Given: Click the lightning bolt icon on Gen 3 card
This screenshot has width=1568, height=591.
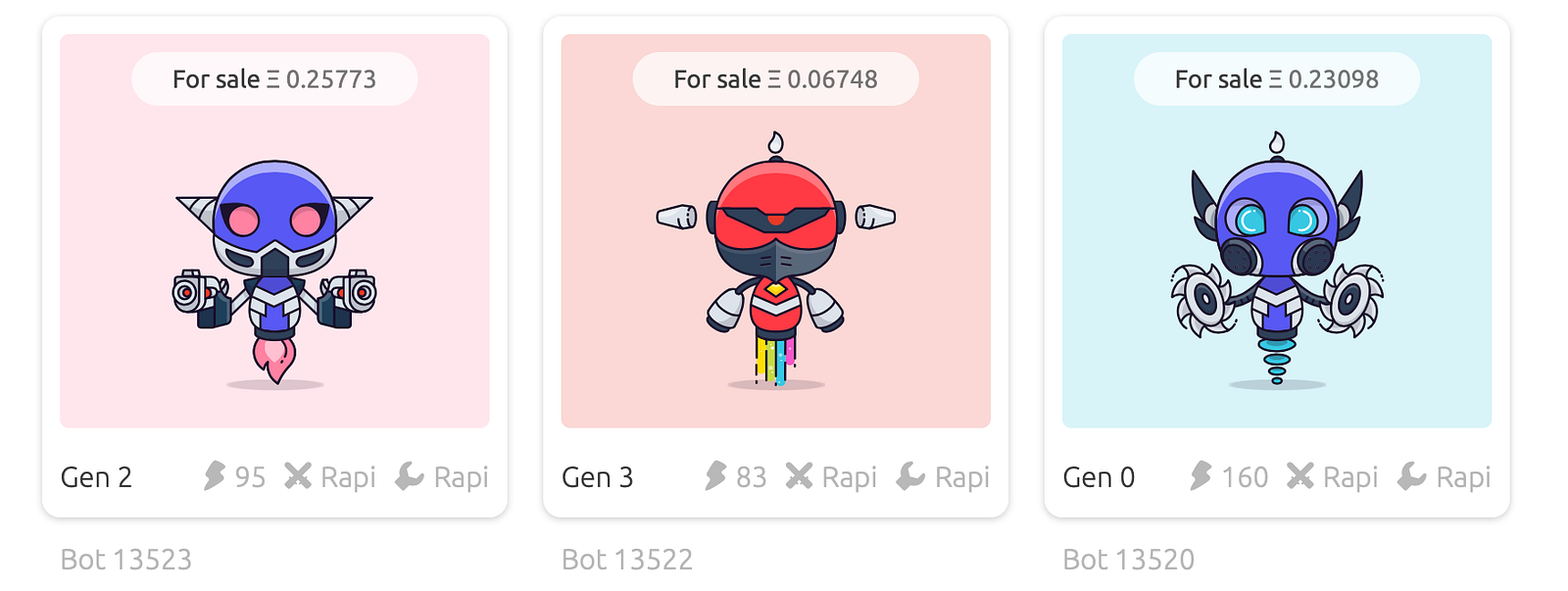Looking at the screenshot, I should 715,476.
